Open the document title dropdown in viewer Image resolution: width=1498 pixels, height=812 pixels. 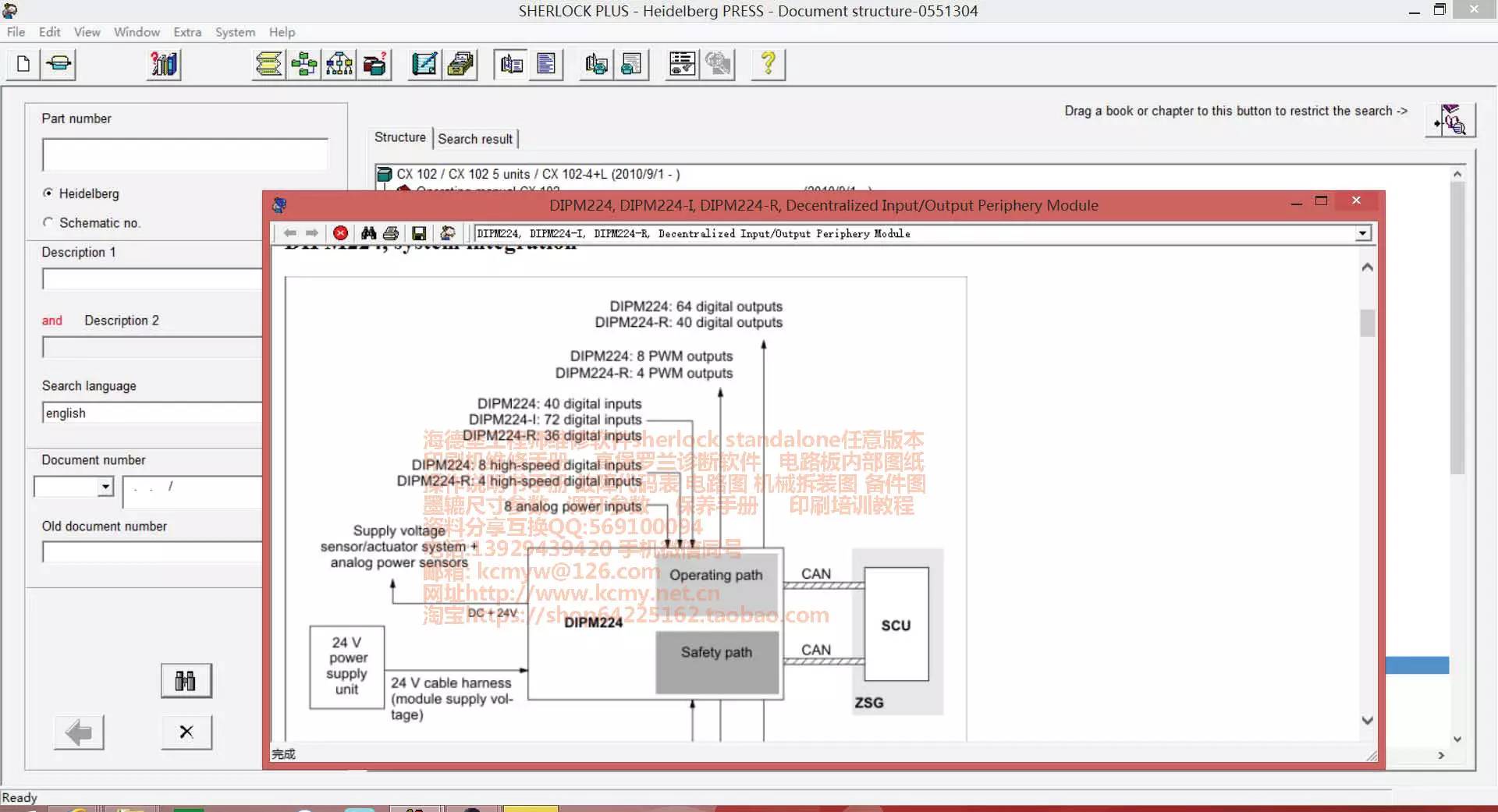pos(1362,233)
